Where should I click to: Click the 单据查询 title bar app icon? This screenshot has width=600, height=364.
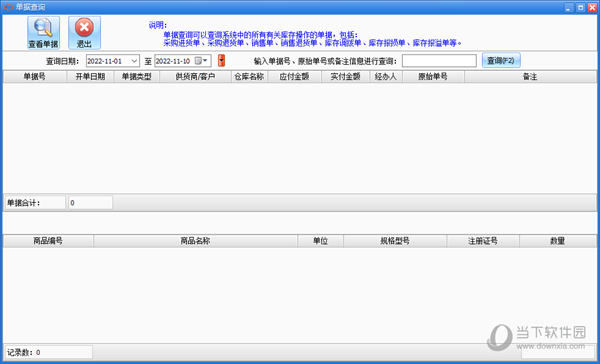pos(8,7)
